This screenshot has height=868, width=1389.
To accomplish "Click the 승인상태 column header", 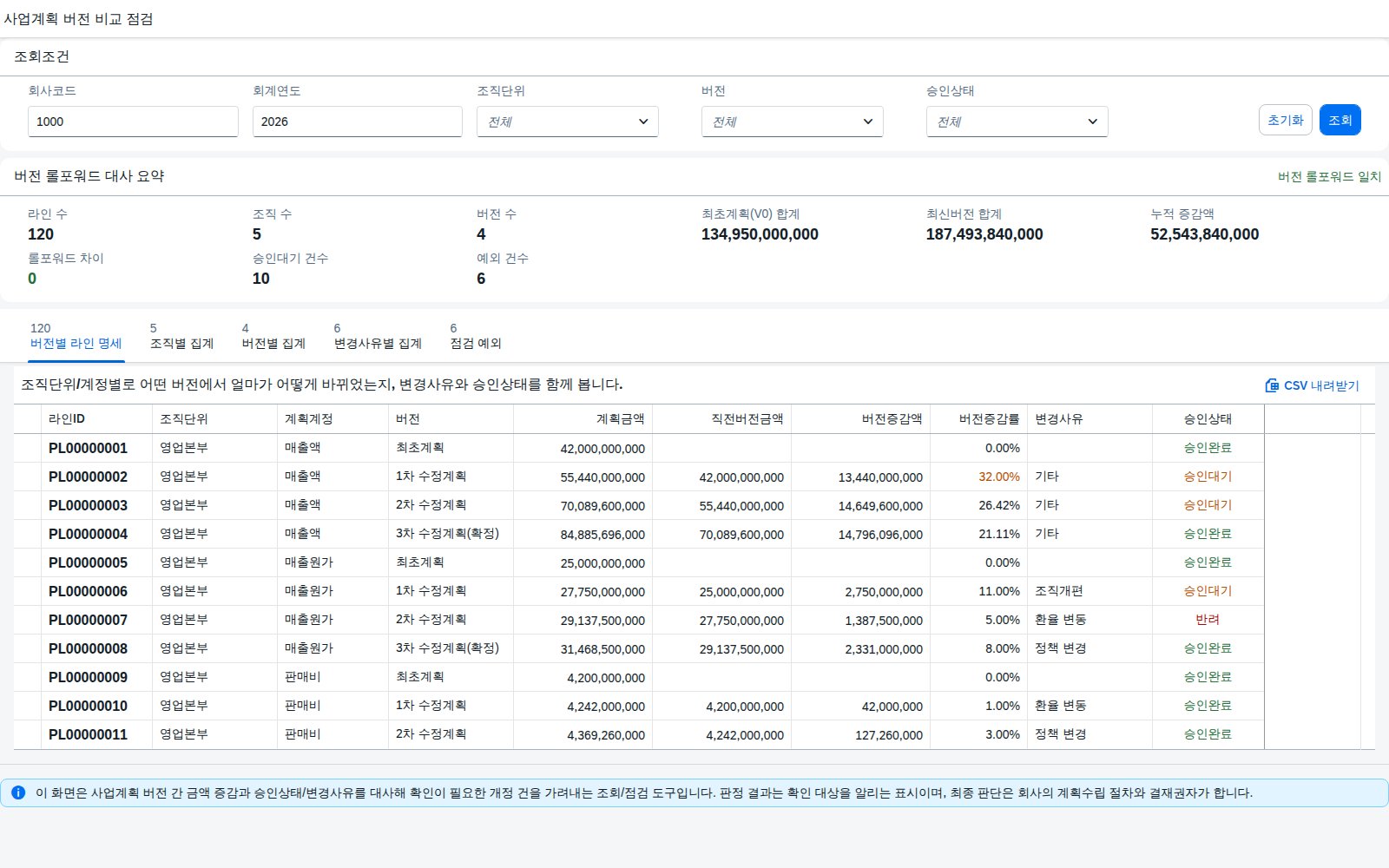I will (1208, 418).
